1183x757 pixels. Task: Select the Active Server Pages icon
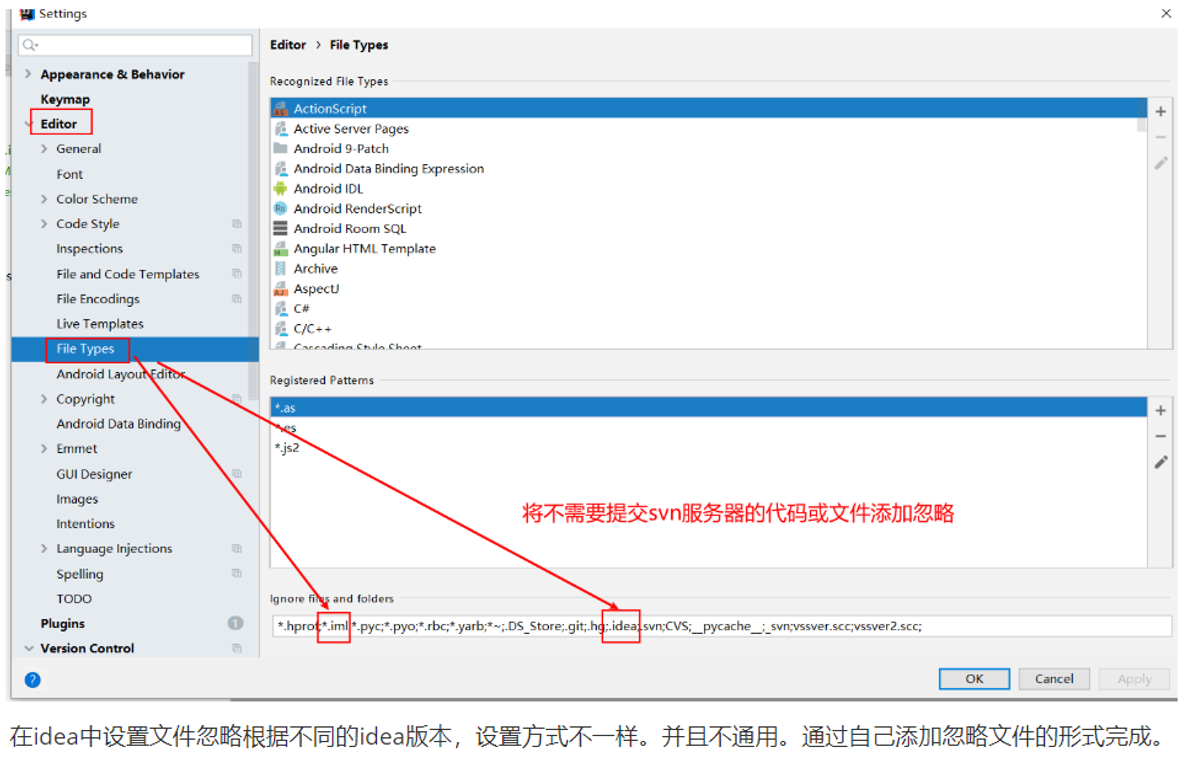(281, 129)
